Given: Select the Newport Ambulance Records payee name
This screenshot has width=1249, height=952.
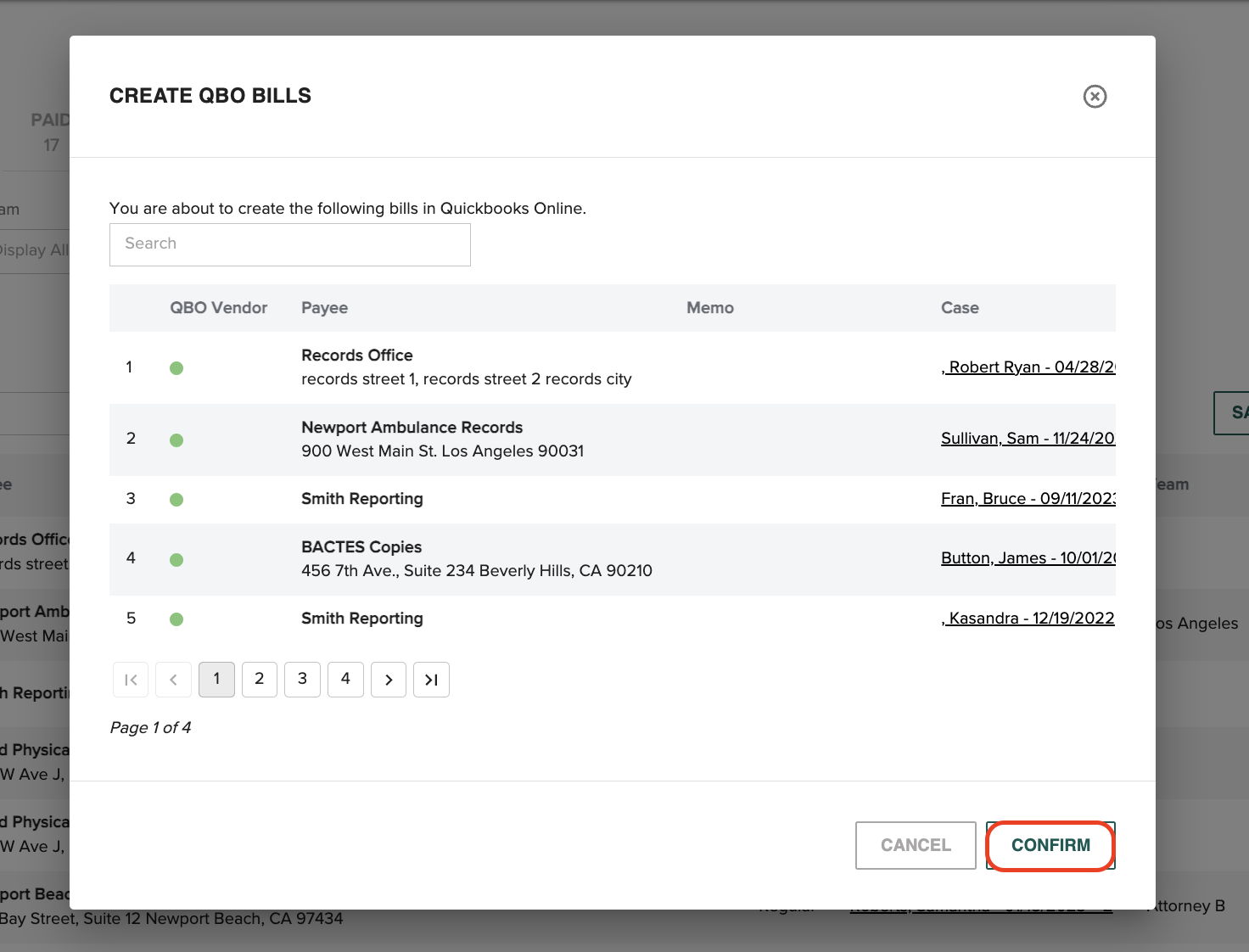Looking at the screenshot, I should pos(412,428).
